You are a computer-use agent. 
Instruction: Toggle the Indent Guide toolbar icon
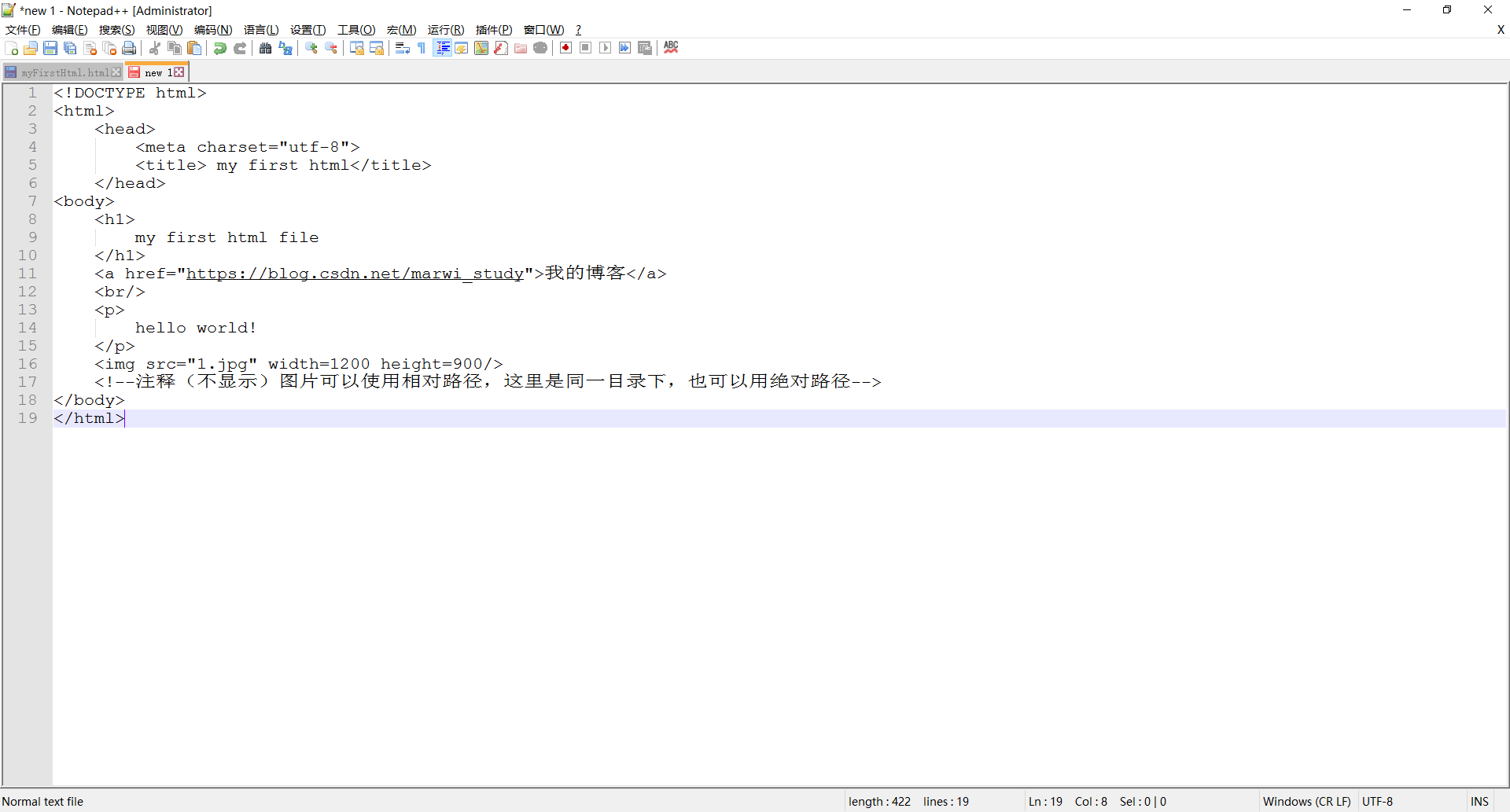(443, 48)
